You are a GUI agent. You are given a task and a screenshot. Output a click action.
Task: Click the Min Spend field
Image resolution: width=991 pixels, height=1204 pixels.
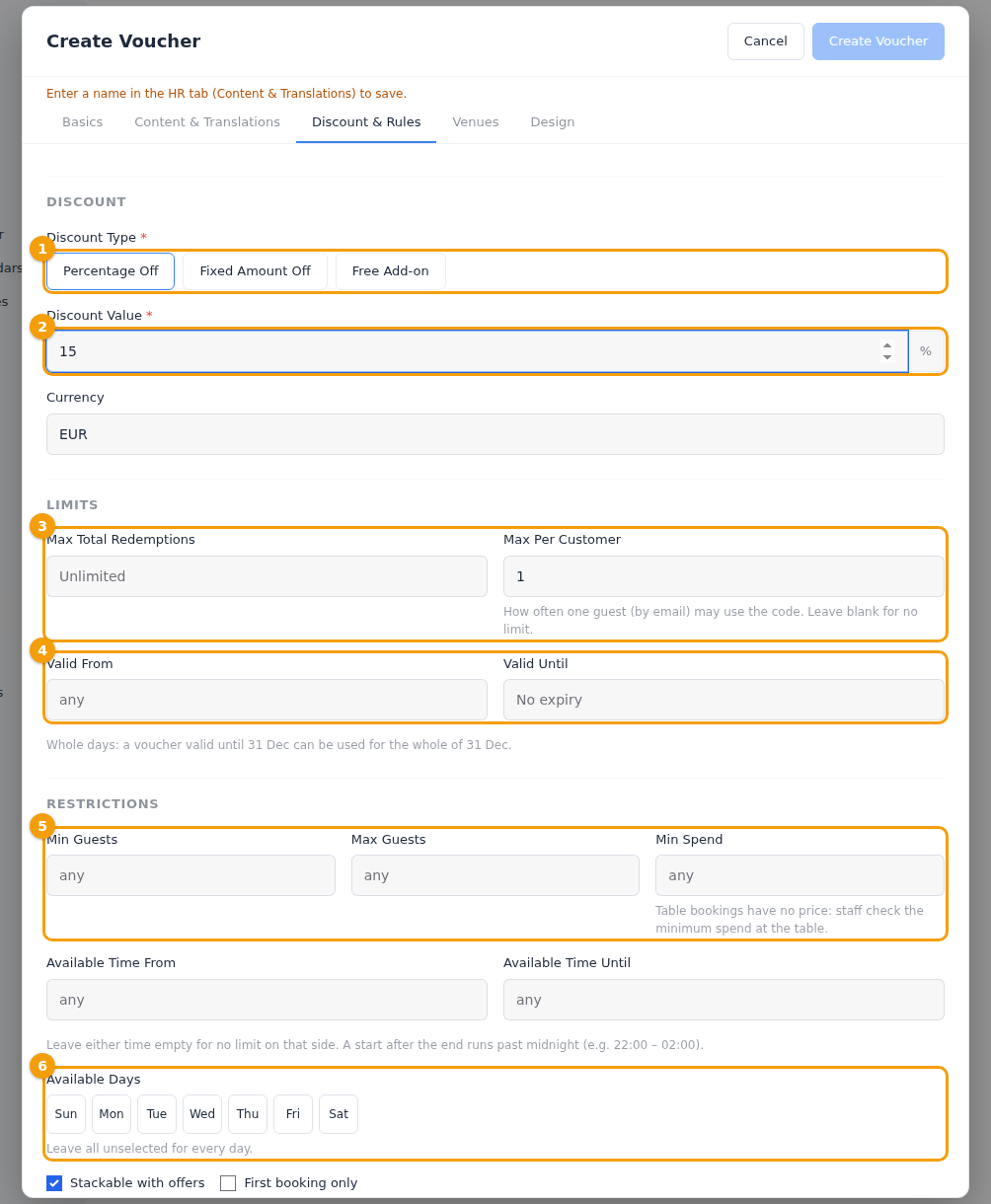[800, 875]
